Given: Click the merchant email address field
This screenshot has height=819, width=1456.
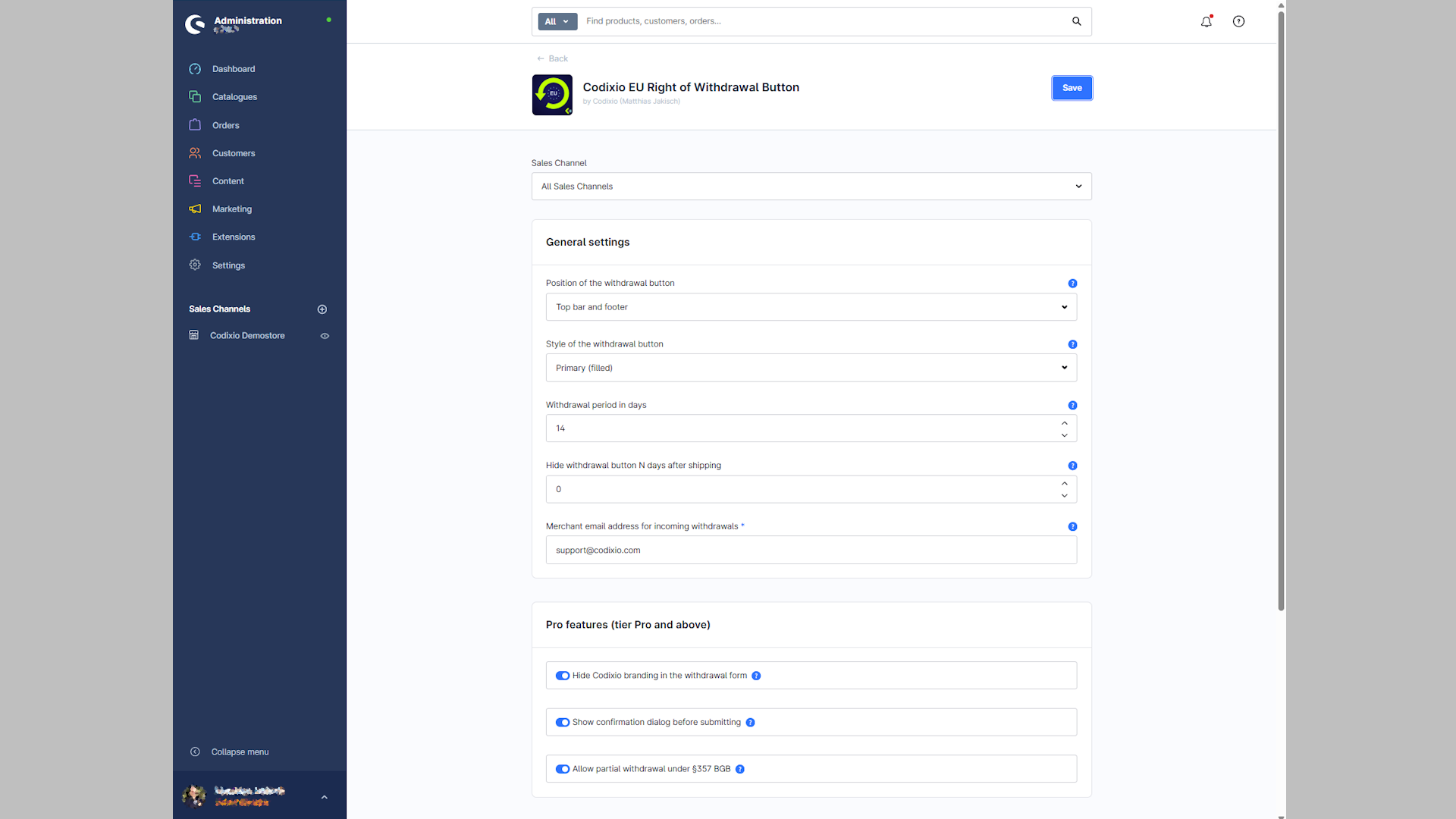Looking at the screenshot, I should 811,551.
